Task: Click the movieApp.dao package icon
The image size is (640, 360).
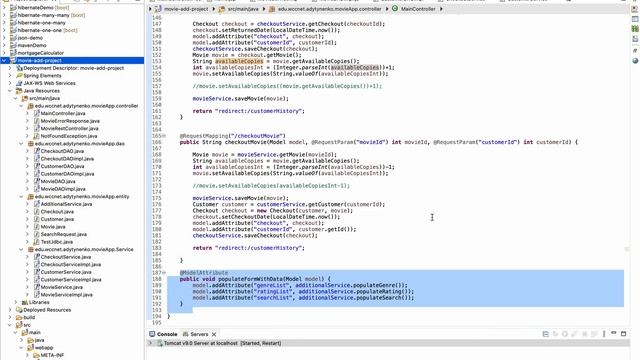Action: (31, 144)
